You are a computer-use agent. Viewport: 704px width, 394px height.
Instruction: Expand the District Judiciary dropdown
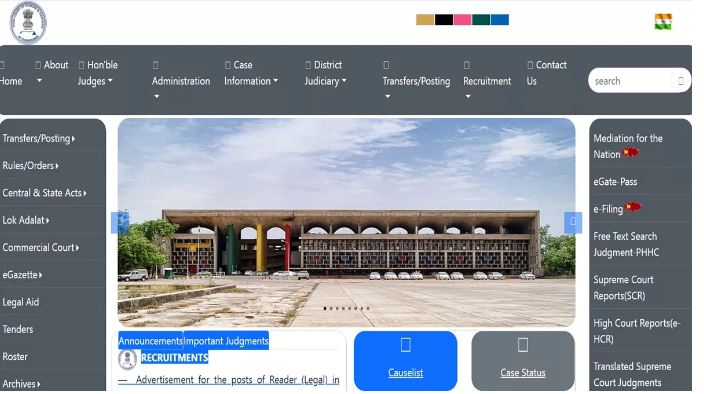tap(326, 73)
